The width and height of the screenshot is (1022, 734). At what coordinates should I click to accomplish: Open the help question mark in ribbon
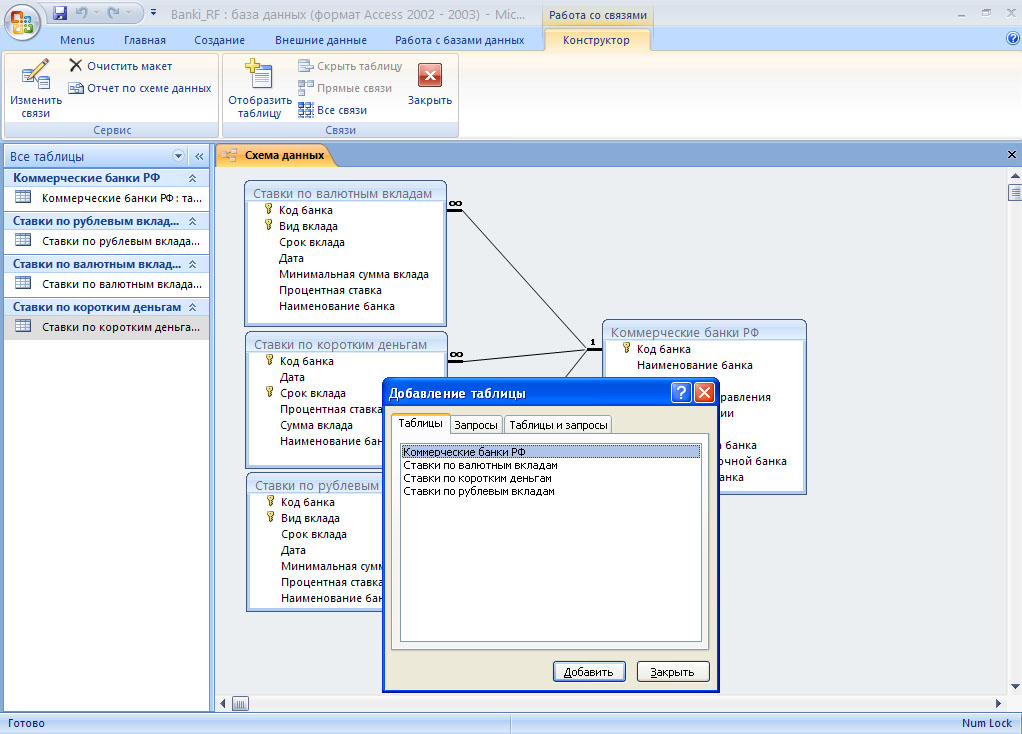pyautogui.click(x=1012, y=38)
